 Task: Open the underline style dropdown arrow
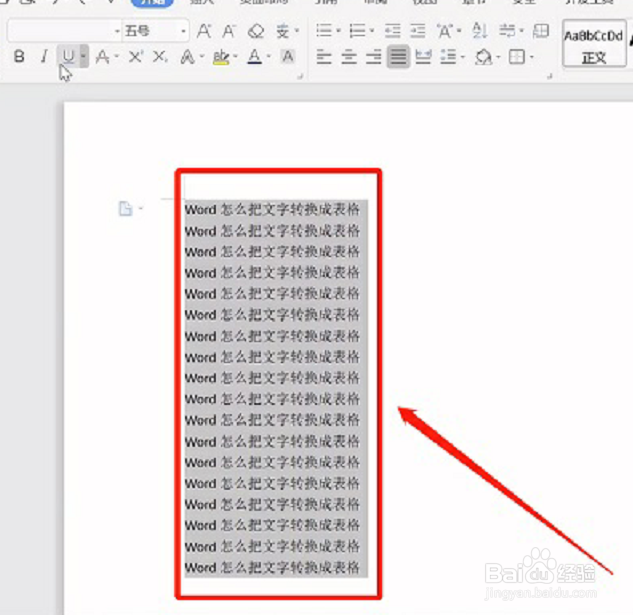[x=84, y=56]
